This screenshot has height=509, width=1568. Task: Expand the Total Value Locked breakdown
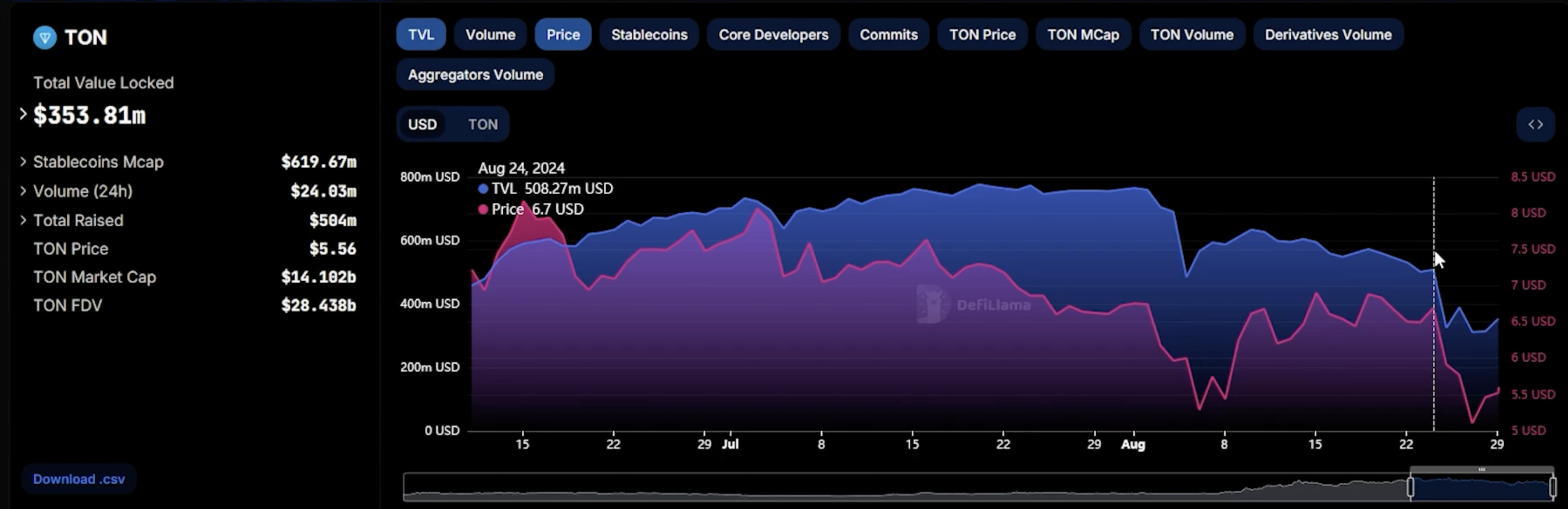coord(23,114)
